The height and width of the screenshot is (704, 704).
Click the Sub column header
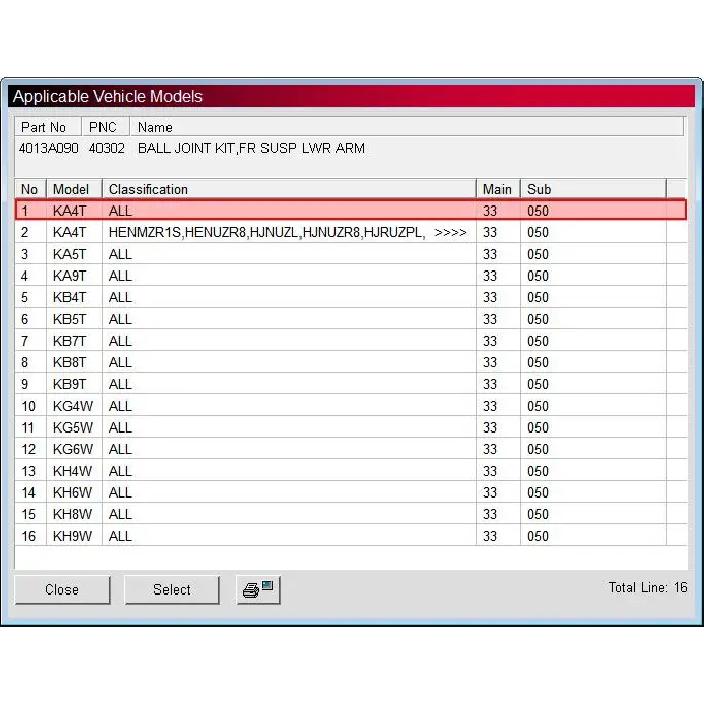[x=593, y=189]
